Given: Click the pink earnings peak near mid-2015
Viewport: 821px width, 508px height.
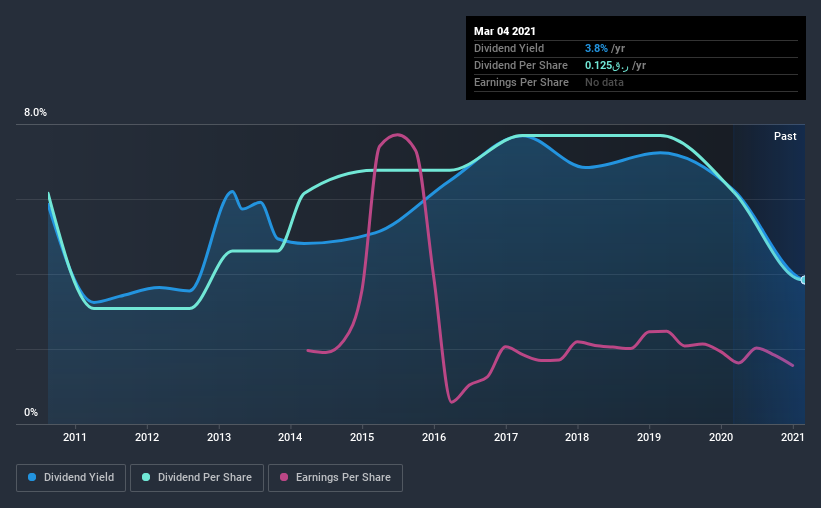Looking at the screenshot, I should [x=397, y=135].
